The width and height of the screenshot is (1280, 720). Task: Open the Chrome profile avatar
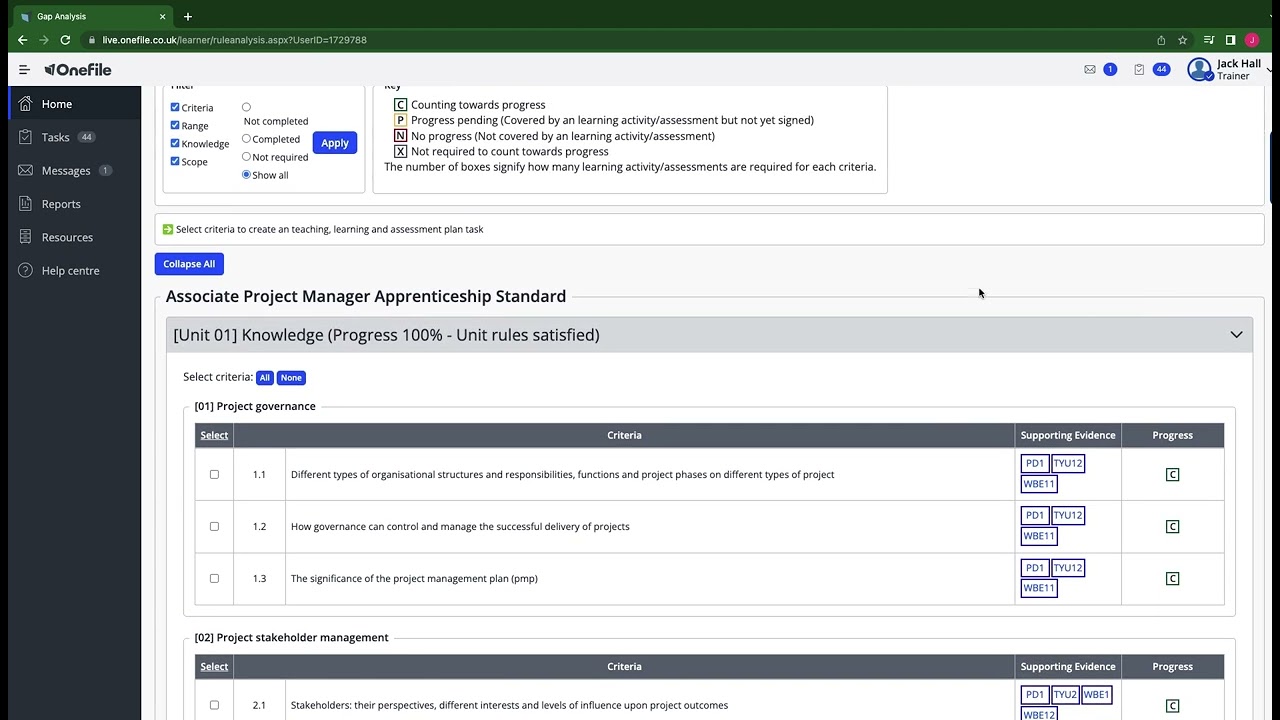(1251, 40)
